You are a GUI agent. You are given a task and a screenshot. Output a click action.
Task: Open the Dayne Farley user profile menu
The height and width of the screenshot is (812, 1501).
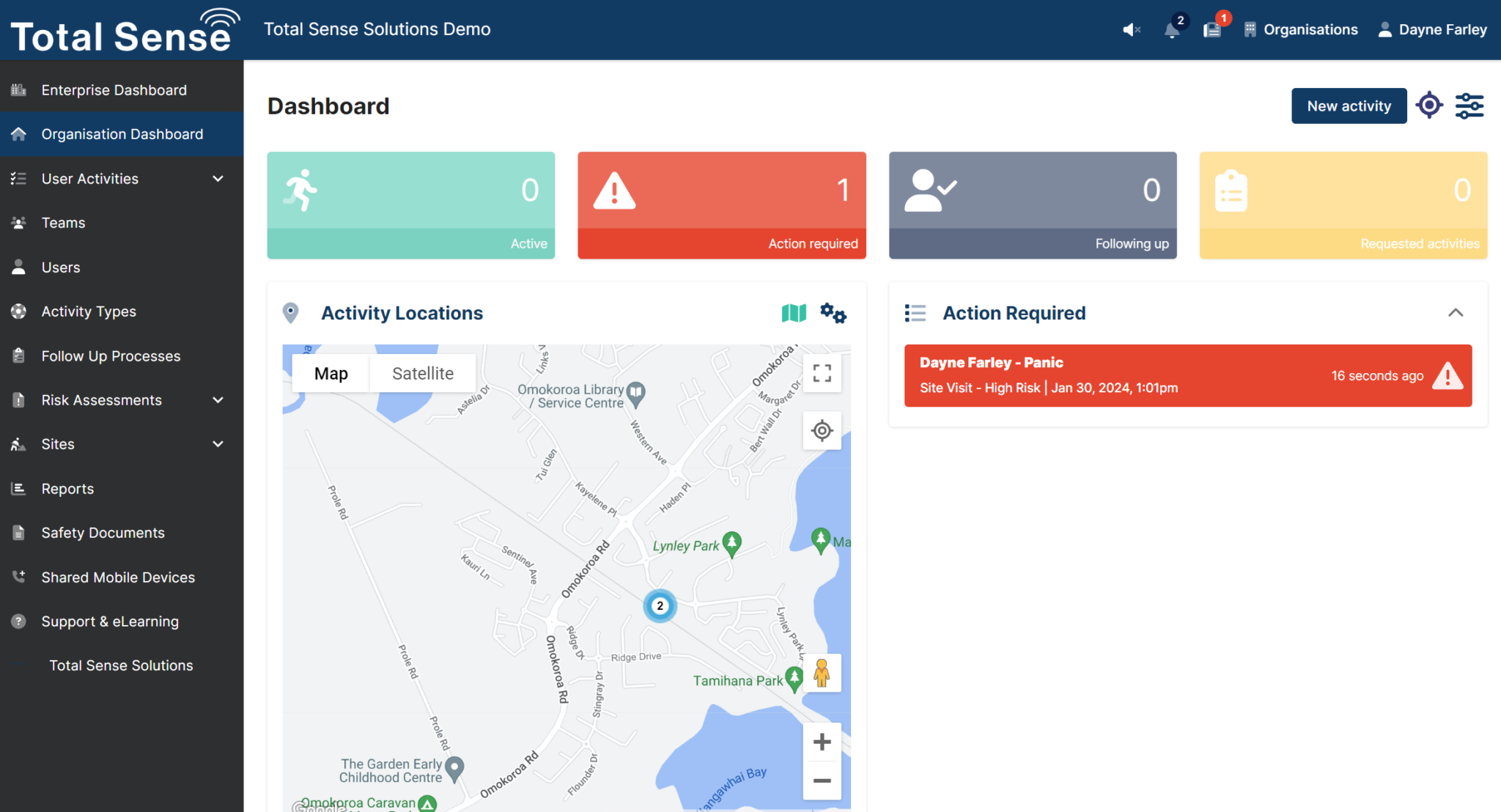click(x=1429, y=29)
